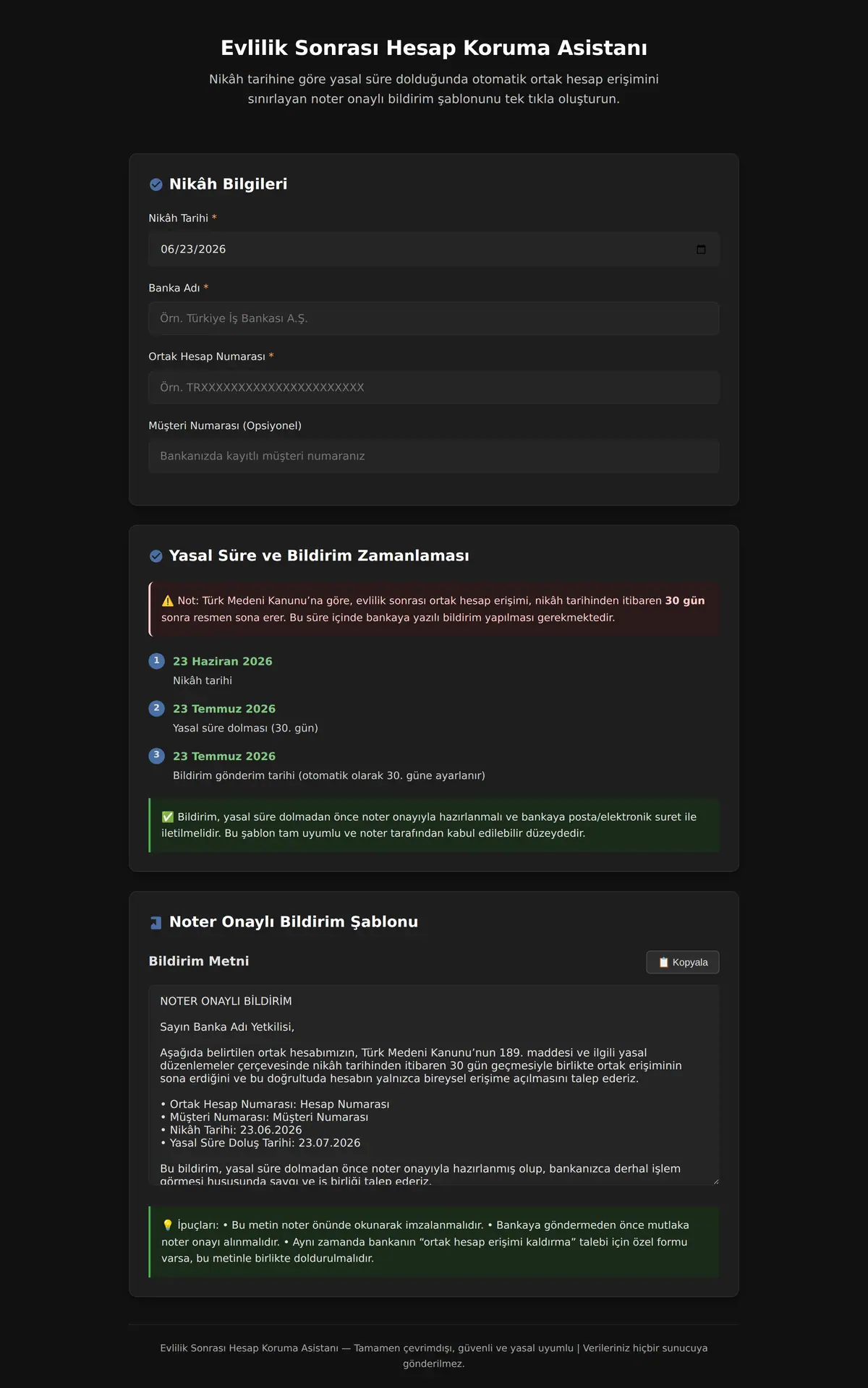The width and height of the screenshot is (868, 1388).
Task: Click the Yasal Süre Doluş Tarihi: 23.07.2026 line
Action: click(260, 1143)
